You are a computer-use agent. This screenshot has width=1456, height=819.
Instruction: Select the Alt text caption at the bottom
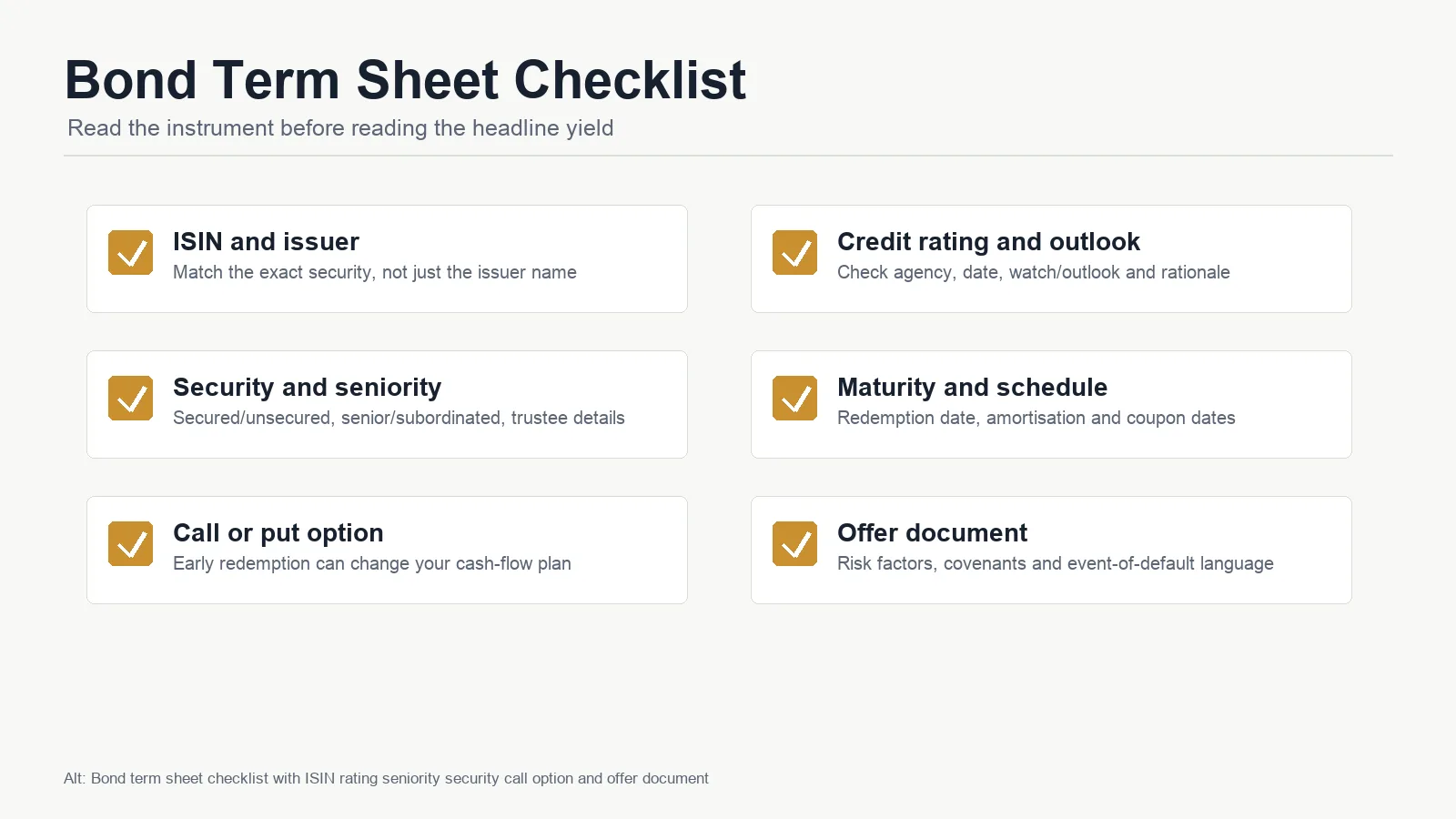[x=386, y=778]
